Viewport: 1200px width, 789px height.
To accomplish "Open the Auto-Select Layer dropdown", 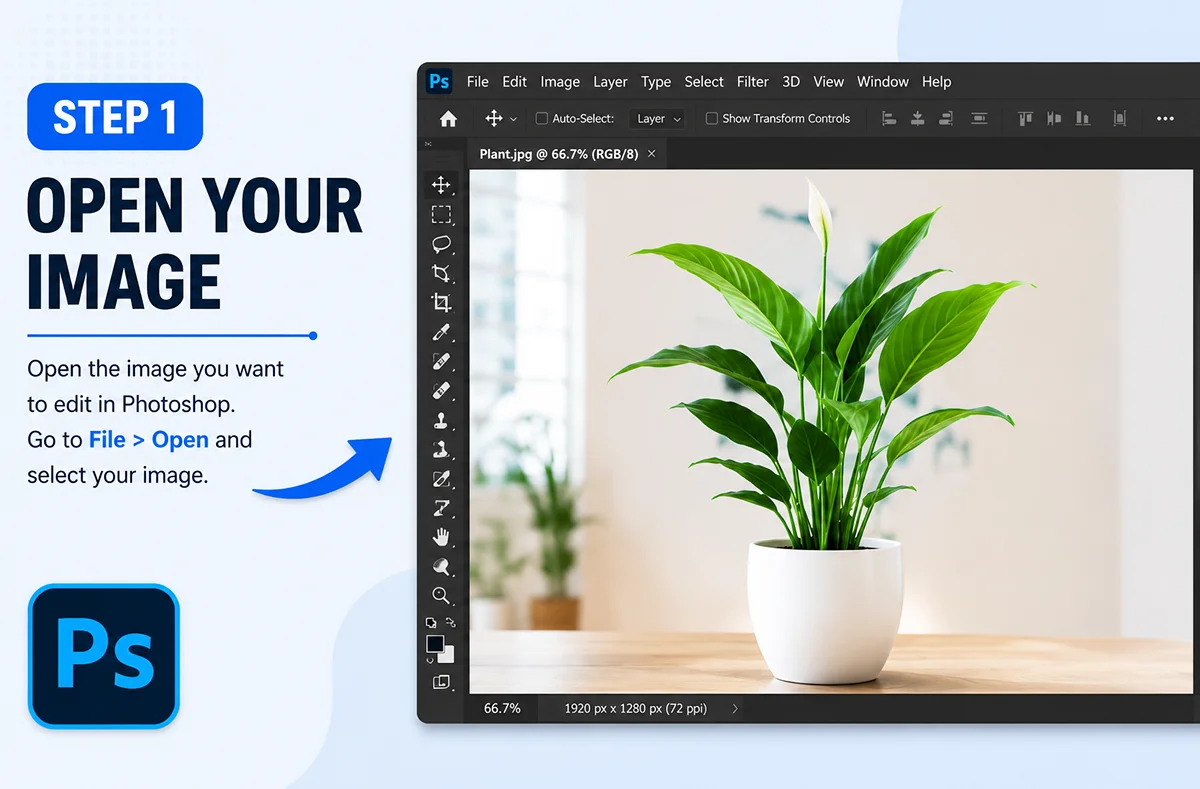I will pos(658,118).
